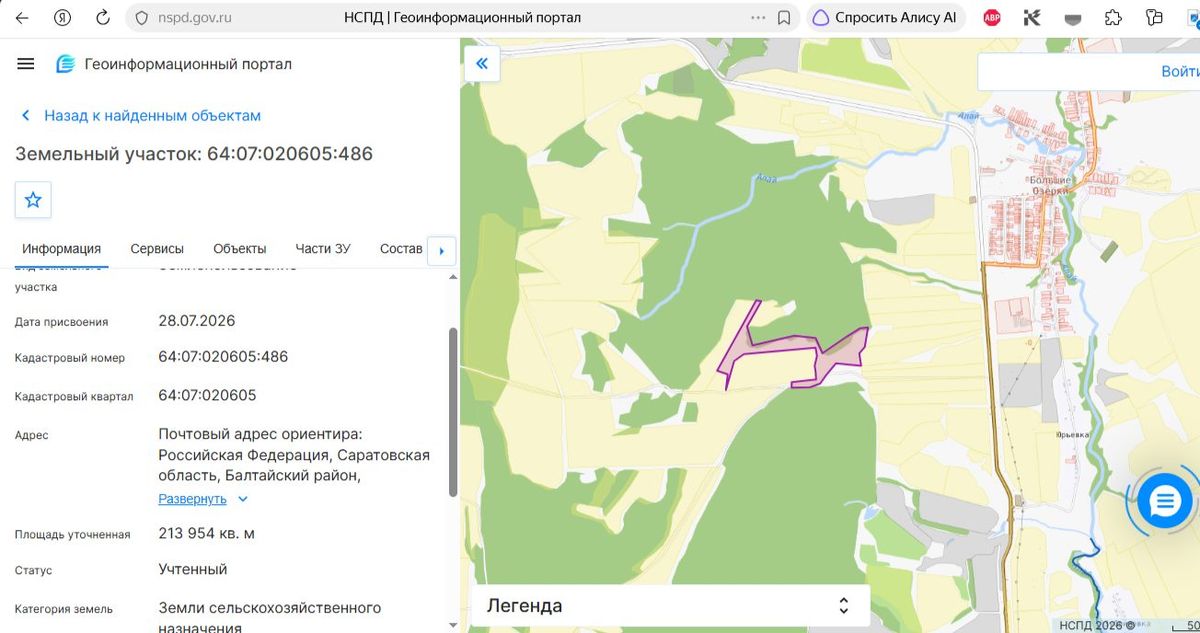Open the Объекты tab
1200x633 pixels.
coord(240,249)
